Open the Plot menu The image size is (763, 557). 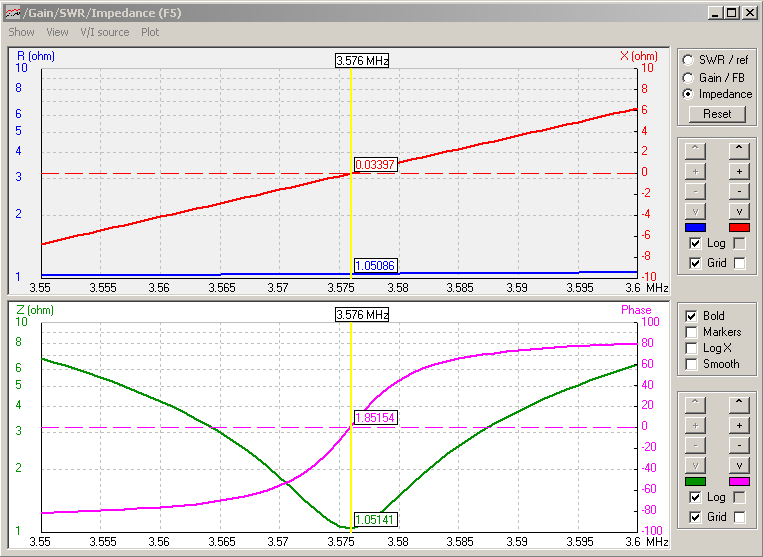tap(150, 32)
